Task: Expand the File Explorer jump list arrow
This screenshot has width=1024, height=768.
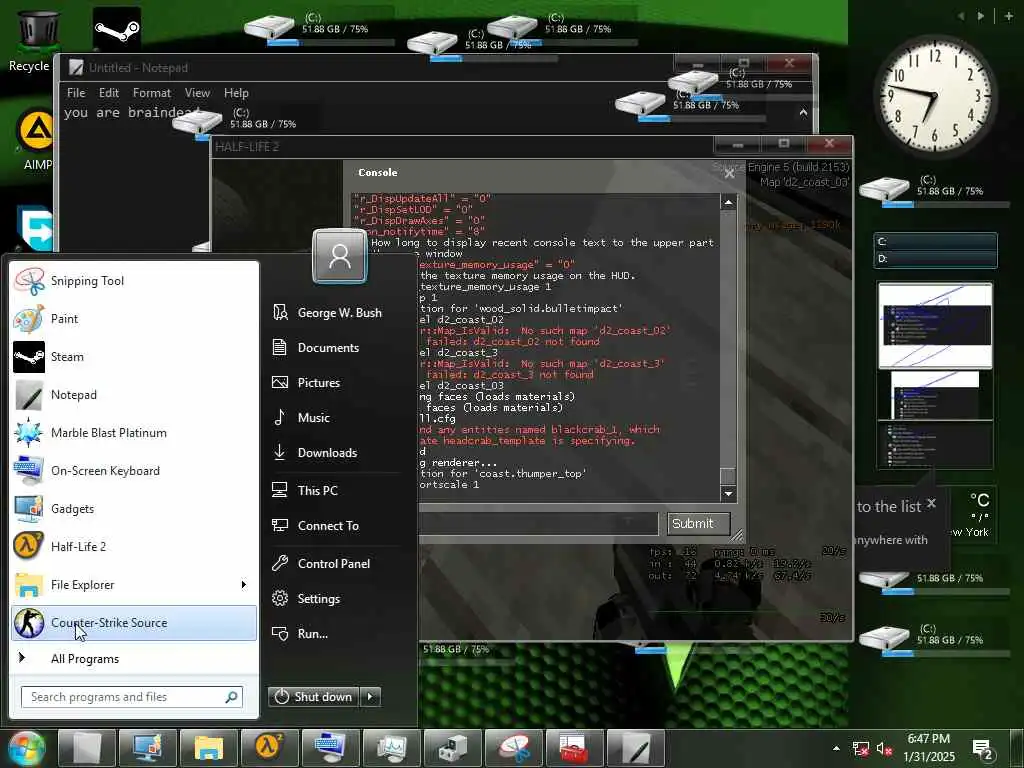Action: pyautogui.click(x=244, y=584)
